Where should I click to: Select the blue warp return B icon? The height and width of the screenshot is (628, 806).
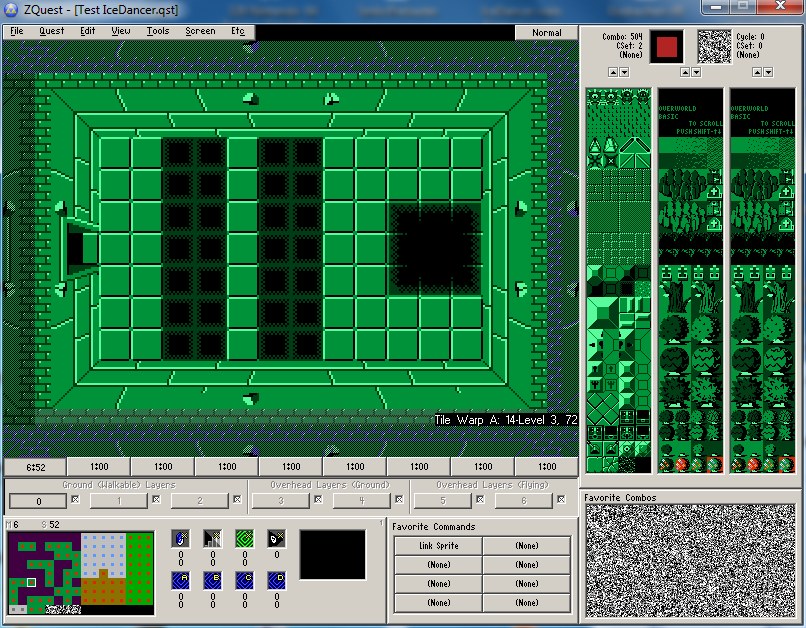tap(212, 579)
